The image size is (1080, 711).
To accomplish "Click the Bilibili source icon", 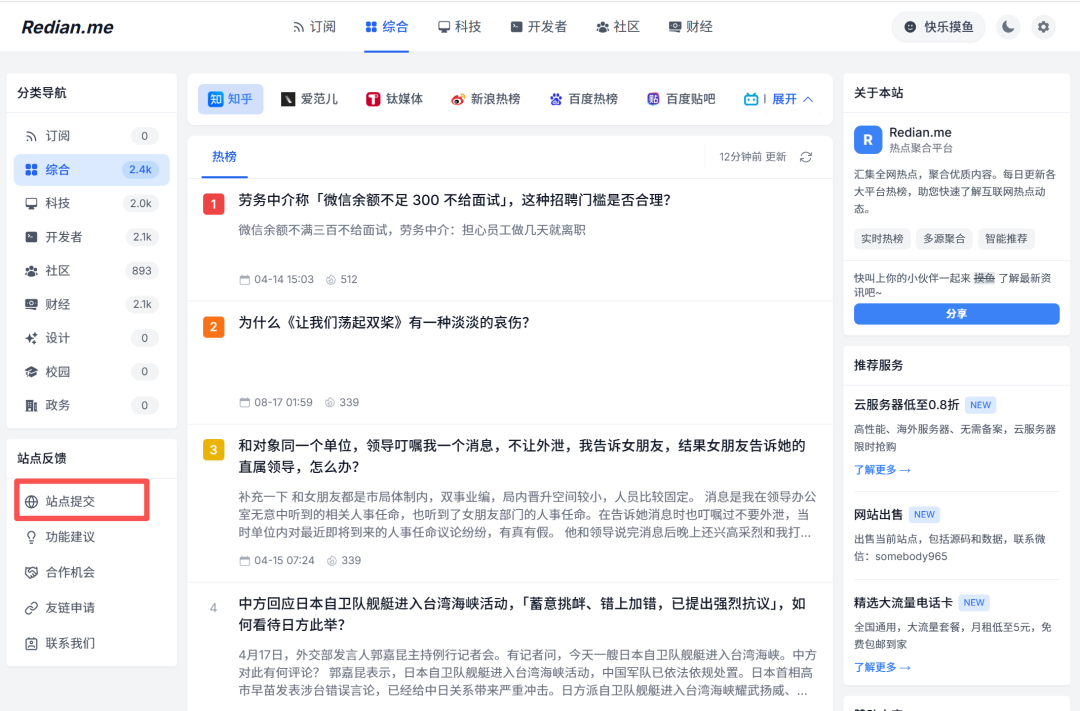I will 751,99.
